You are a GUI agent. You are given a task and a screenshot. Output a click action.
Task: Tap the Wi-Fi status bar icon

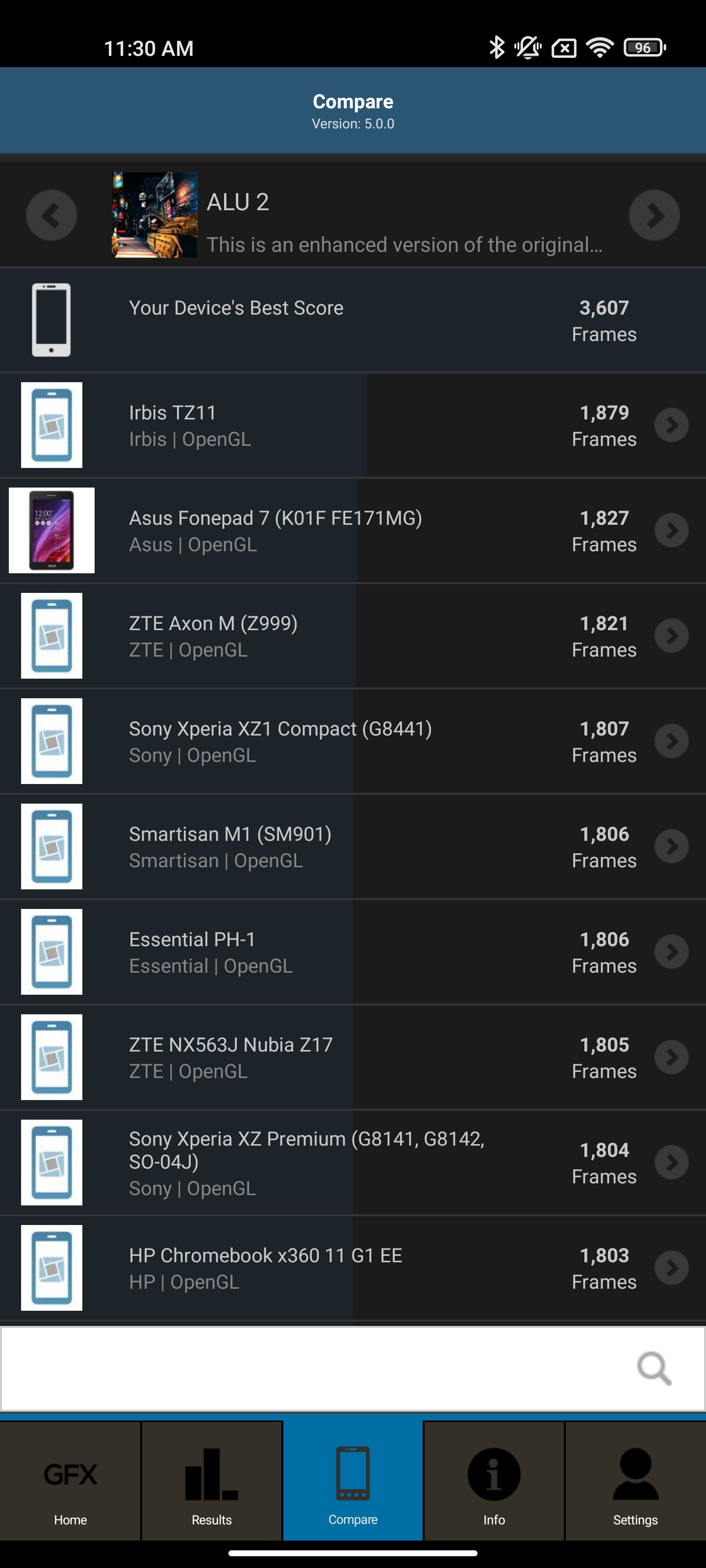pyautogui.click(x=600, y=48)
